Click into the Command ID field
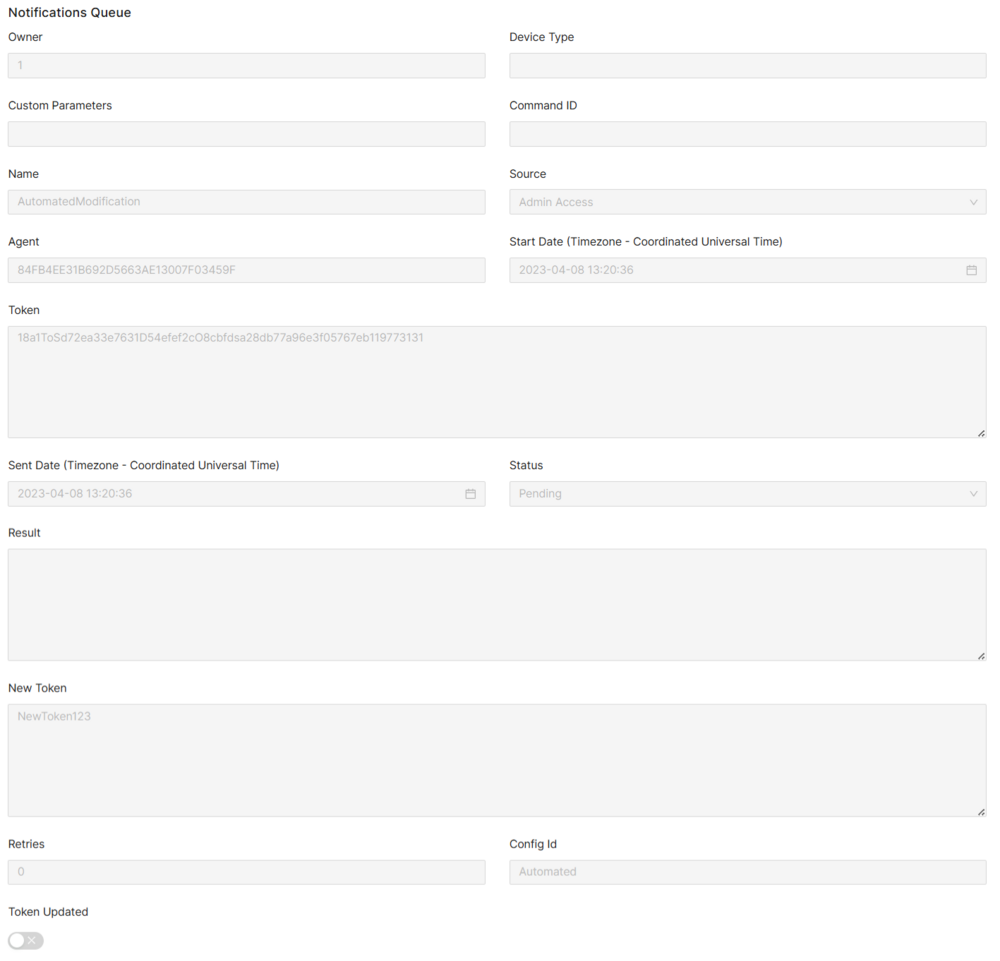This screenshot has height=961, width=1000. coord(747,134)
